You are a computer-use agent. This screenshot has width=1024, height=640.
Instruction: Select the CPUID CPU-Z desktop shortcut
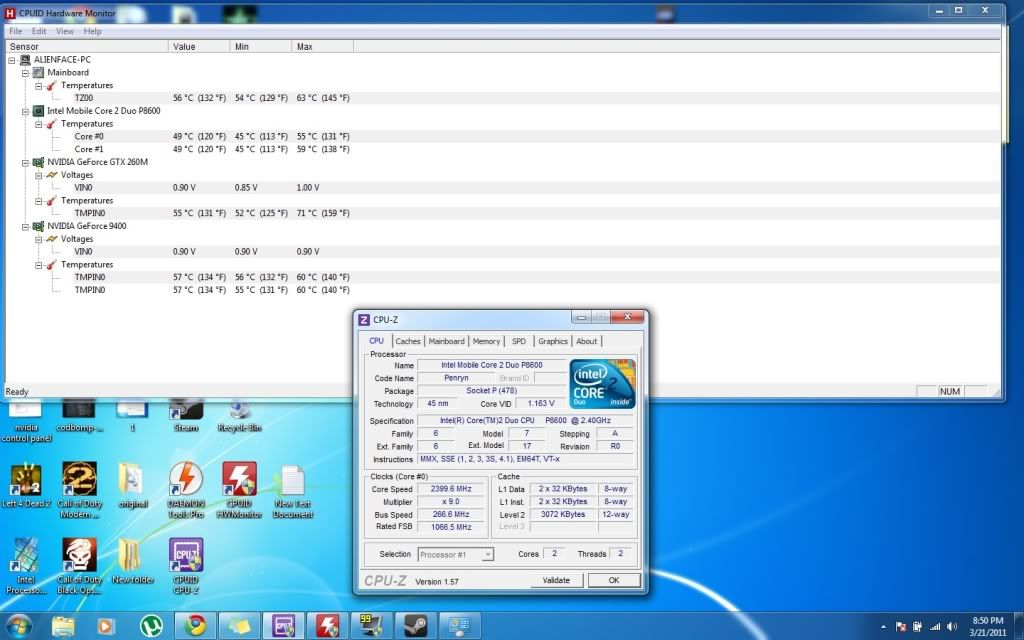pyautogui.click(x=186, y=566)
